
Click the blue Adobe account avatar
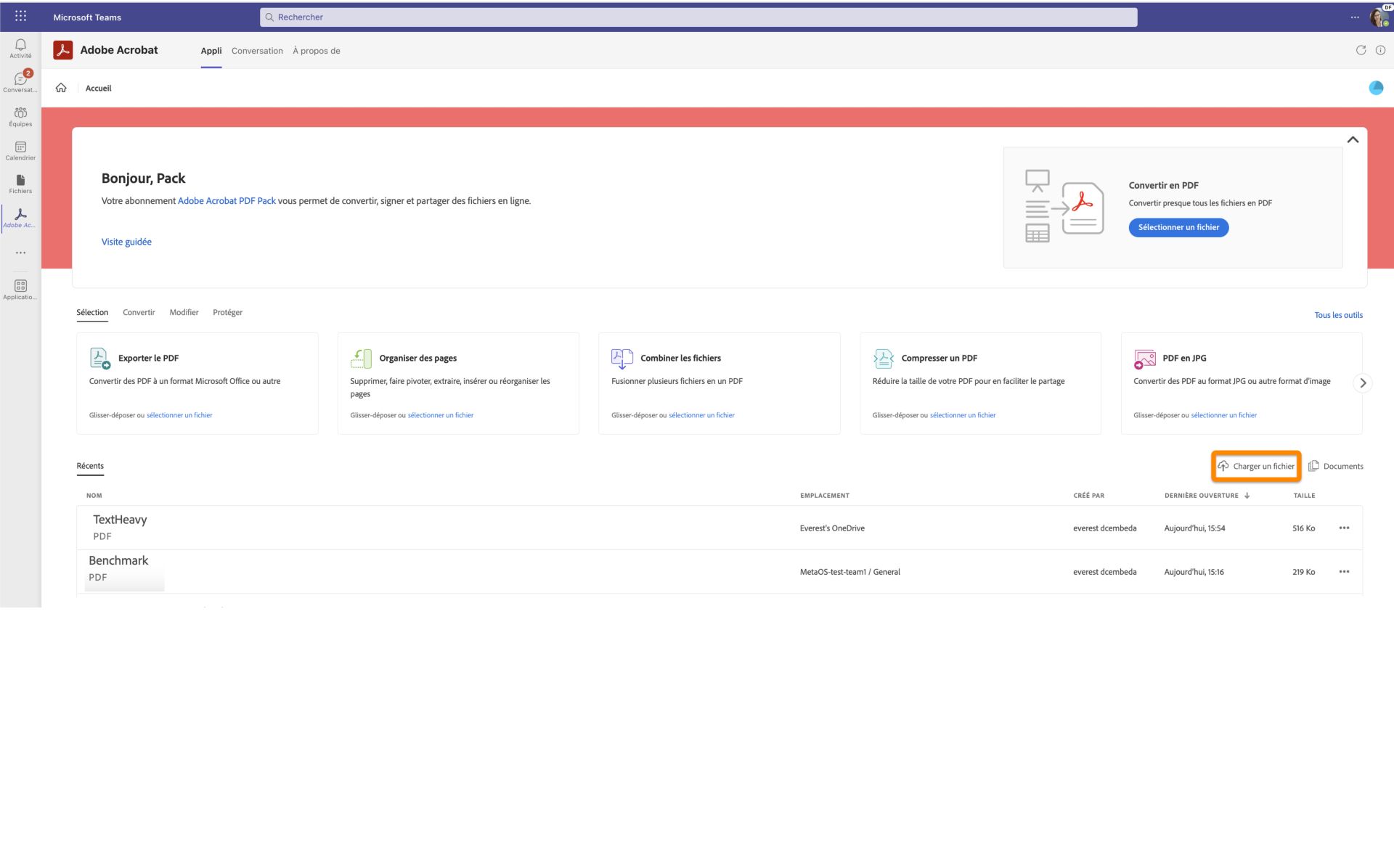coord(1376,88)
